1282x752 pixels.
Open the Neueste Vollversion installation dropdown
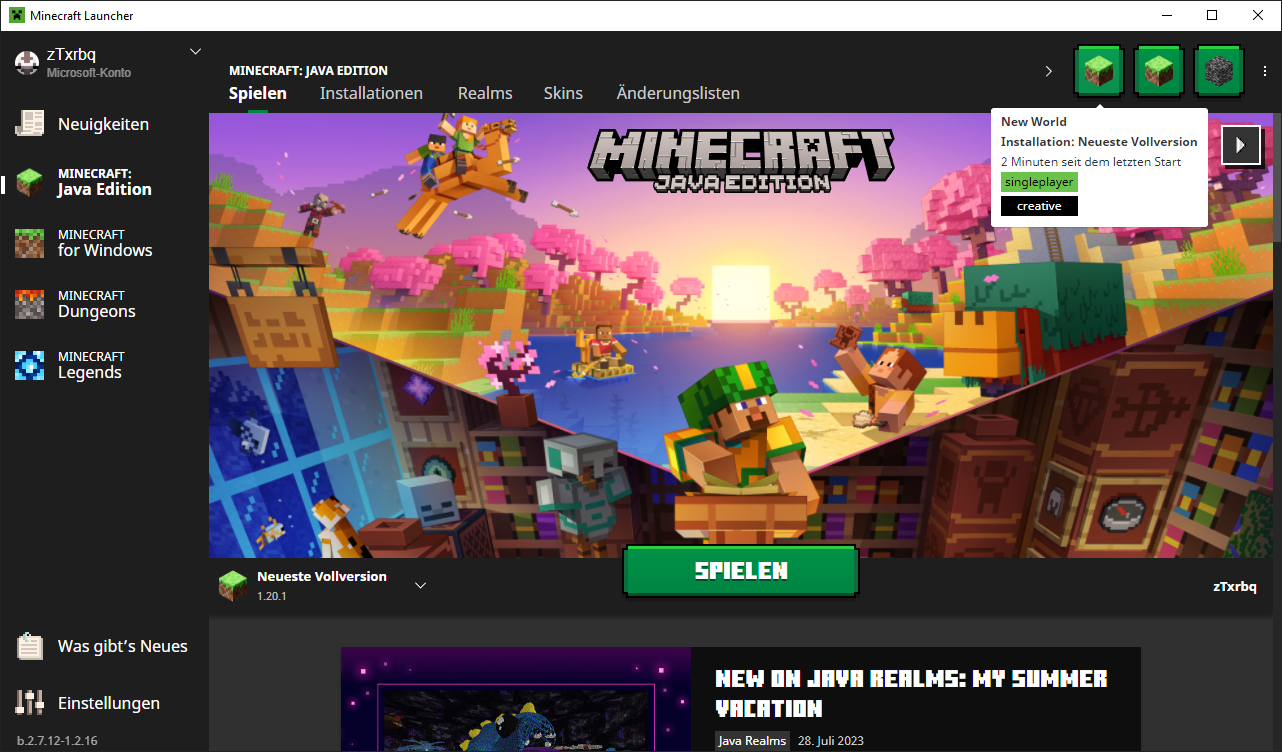tap(324, 585)
